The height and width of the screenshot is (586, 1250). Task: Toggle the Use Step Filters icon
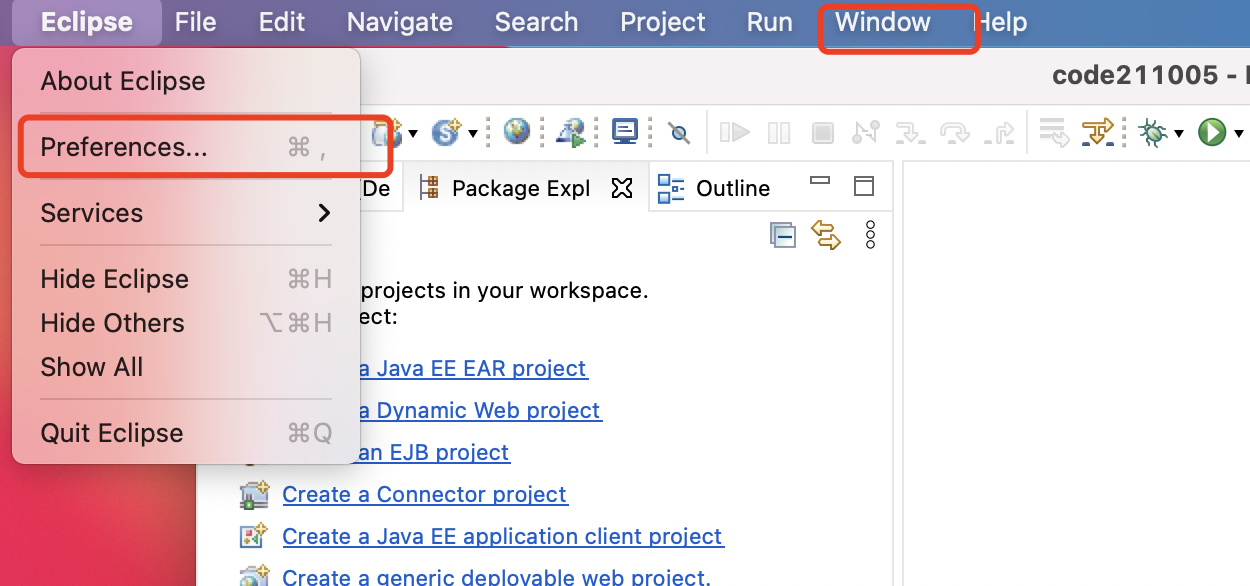coord(1098,132)
